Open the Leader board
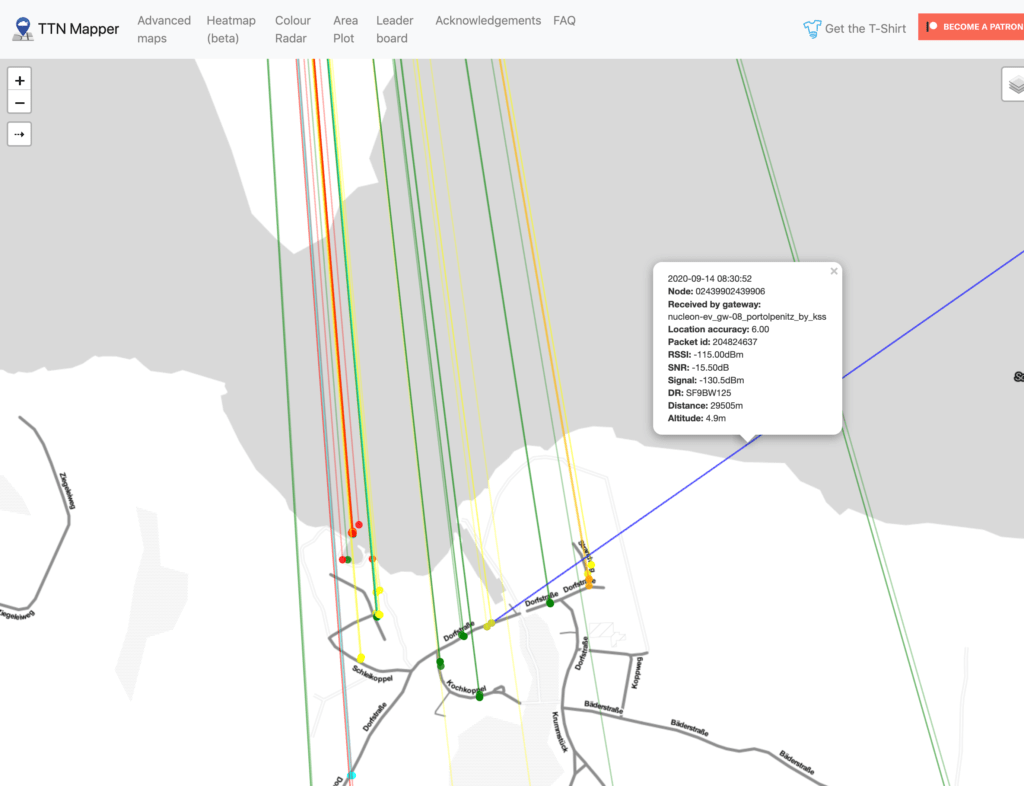 [x=393, y=29]
